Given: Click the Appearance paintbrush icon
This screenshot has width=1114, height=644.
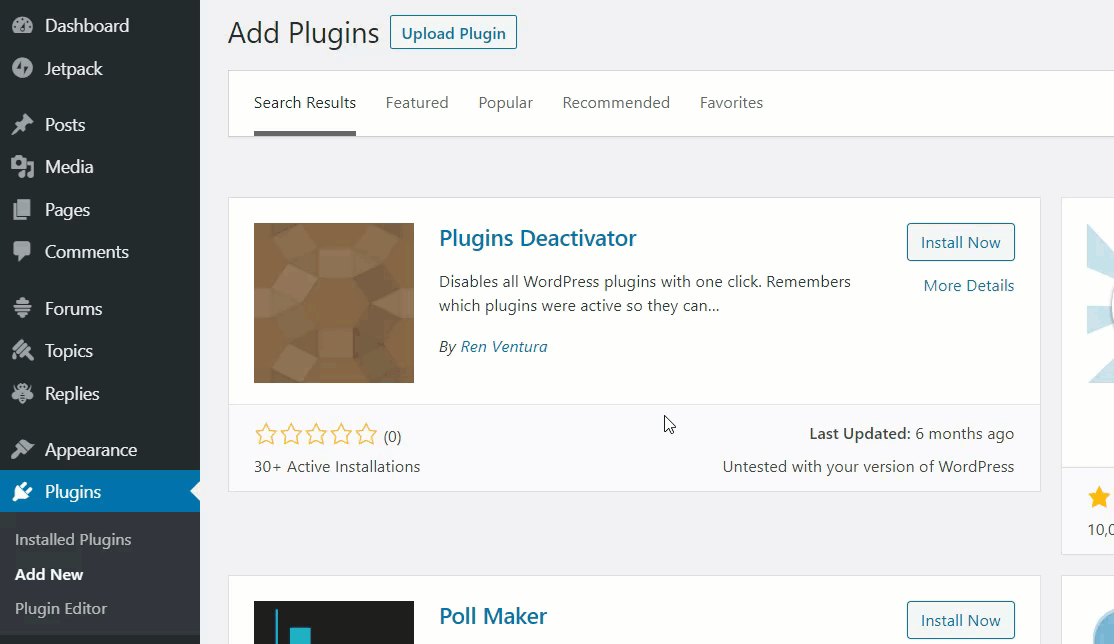Looking at the screenshot, I should (22, 449).
